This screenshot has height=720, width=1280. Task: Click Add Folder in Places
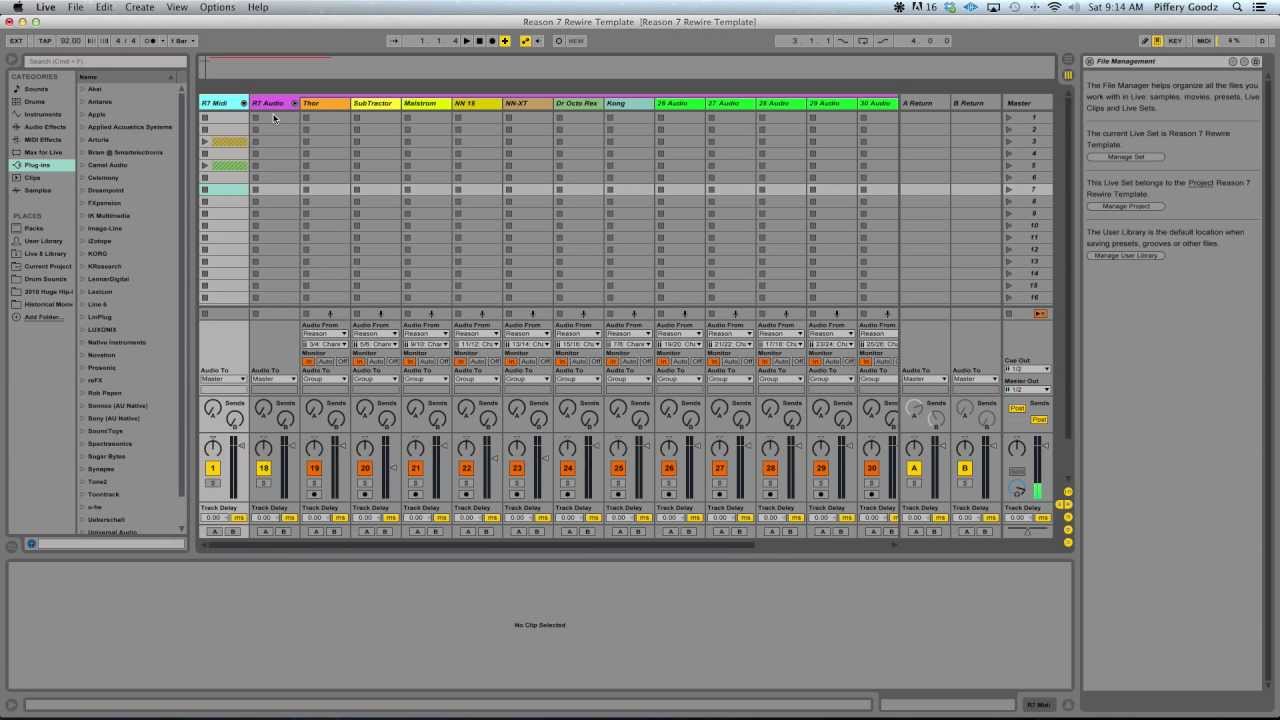(x=43, y=317)
